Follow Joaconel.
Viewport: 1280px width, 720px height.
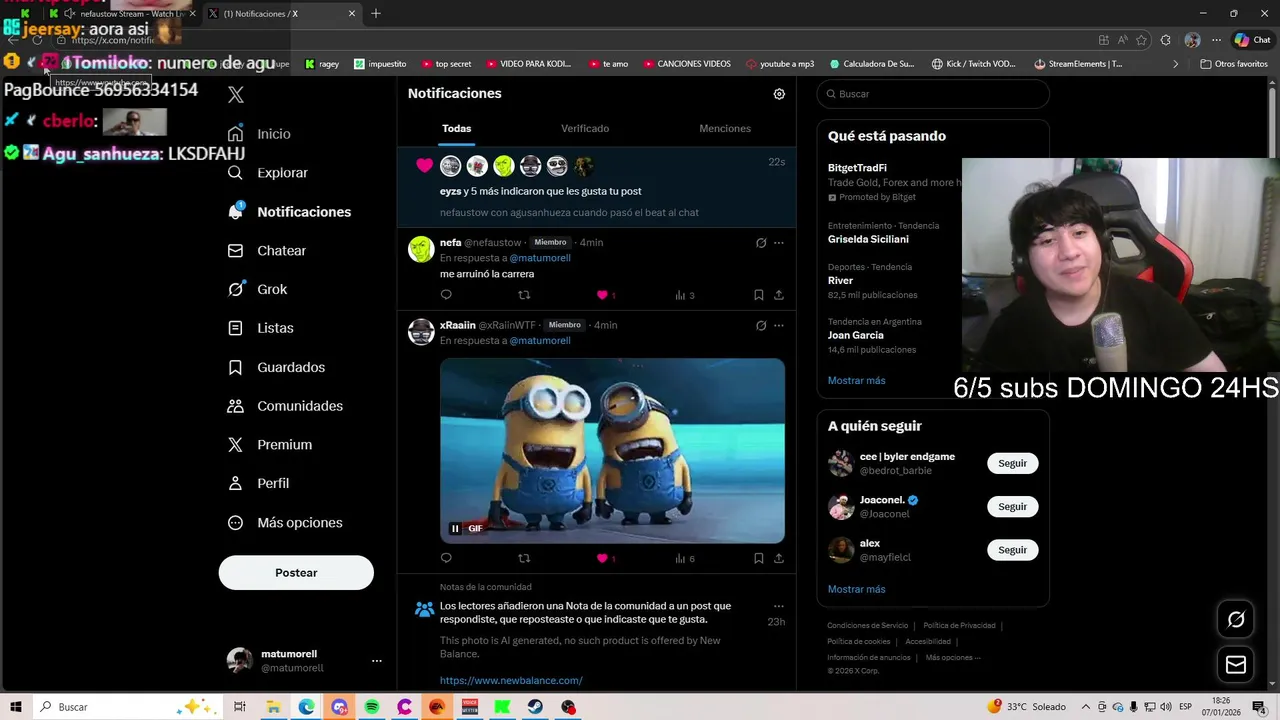[x=1012, y=507]
